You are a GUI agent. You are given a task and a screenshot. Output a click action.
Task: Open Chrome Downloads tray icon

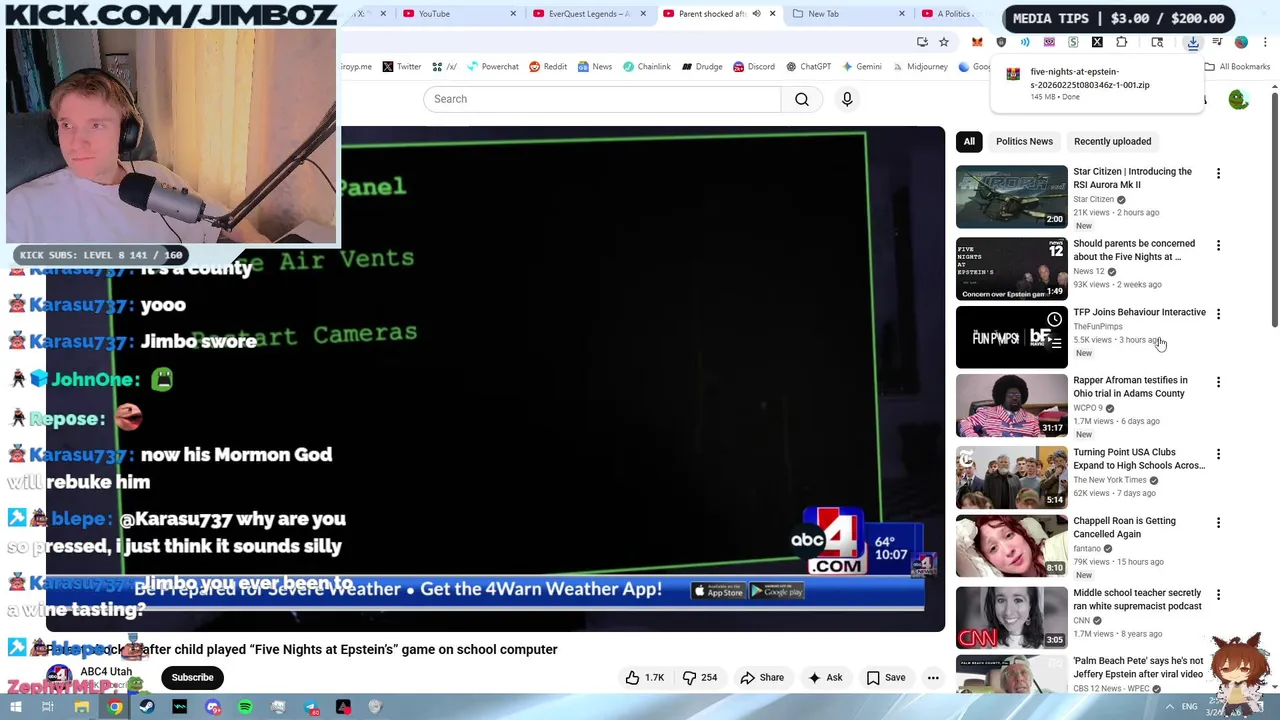coord(1193,42)
